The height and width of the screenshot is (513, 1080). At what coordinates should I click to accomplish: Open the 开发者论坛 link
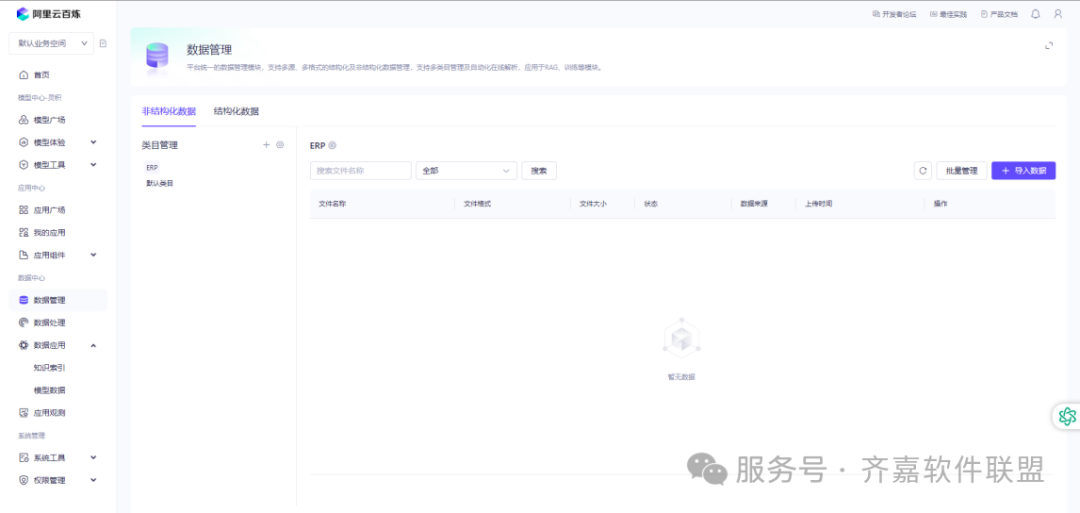(x=894, y=14)
